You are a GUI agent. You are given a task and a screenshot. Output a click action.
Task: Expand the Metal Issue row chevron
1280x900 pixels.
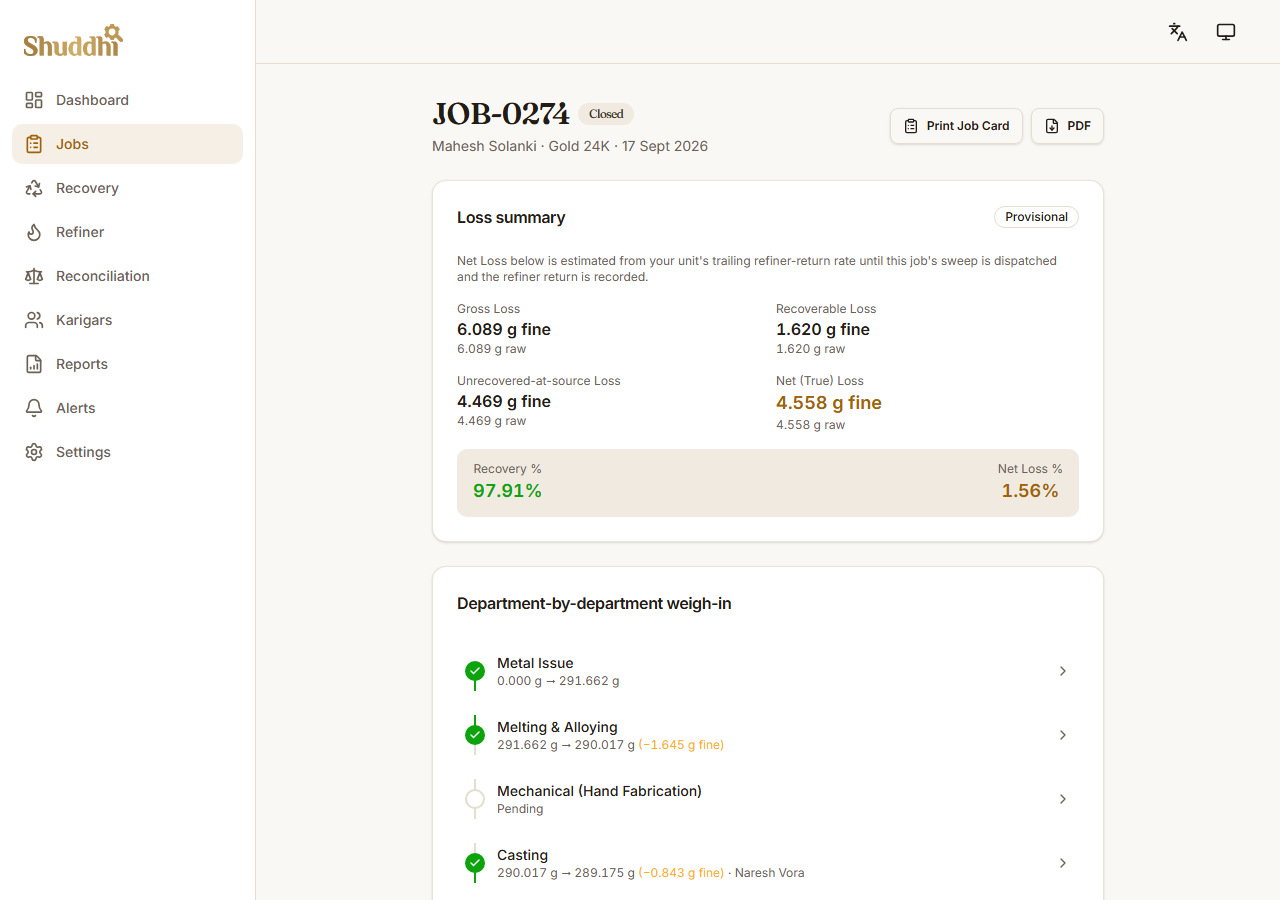pyautogui.click(x=1063, y=671)
